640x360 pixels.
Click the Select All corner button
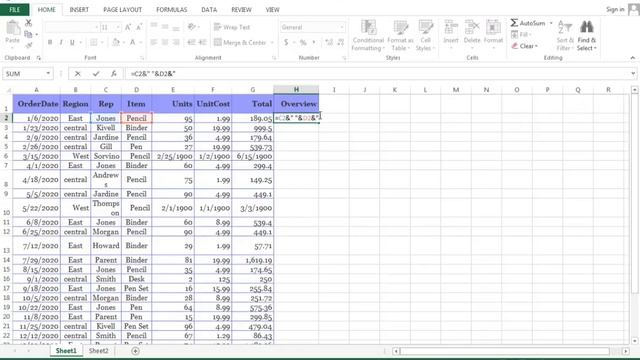click(x=7, y=89)
